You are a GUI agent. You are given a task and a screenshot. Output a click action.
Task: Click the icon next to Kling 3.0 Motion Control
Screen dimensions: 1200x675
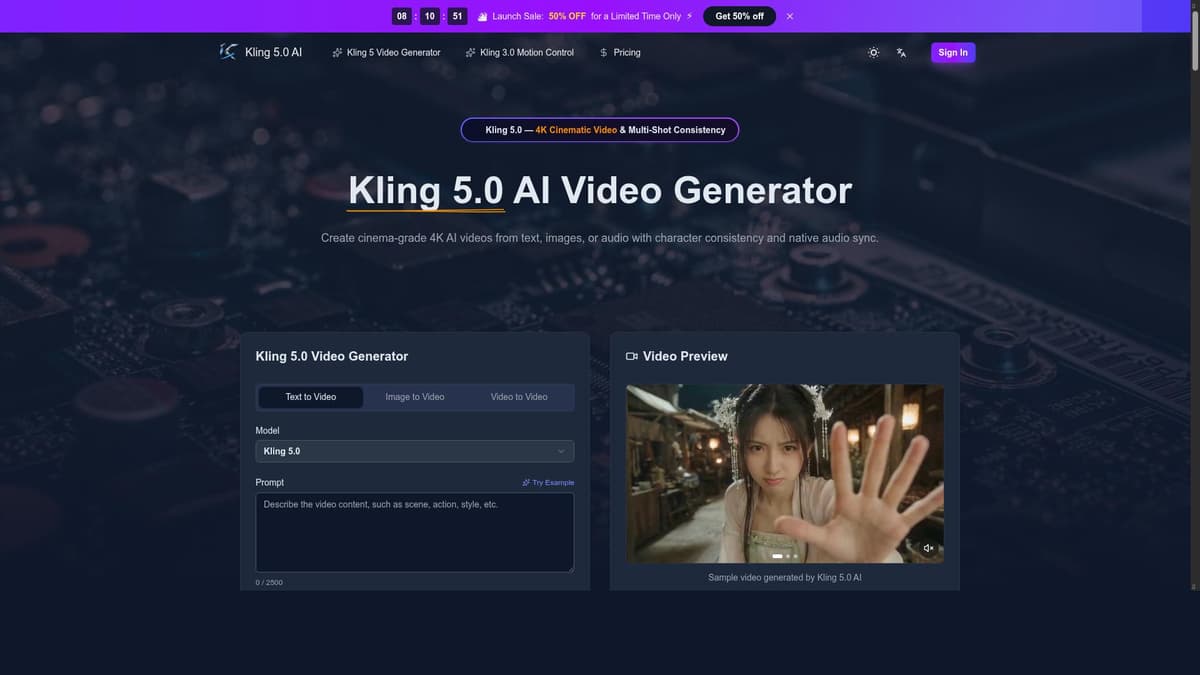pyautogui.click(x=469, y=51)
